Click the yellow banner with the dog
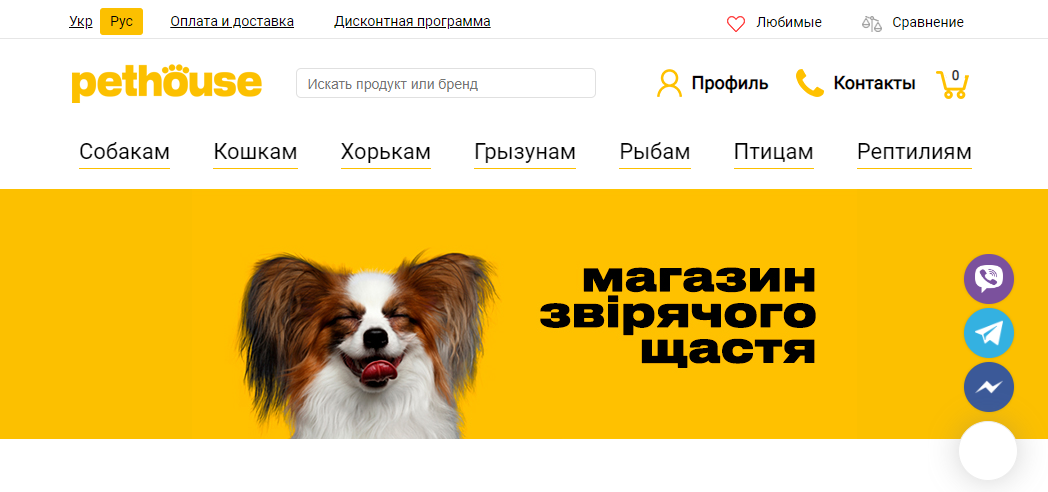This screenshot has width=1048, height=492. coord(524,314)
